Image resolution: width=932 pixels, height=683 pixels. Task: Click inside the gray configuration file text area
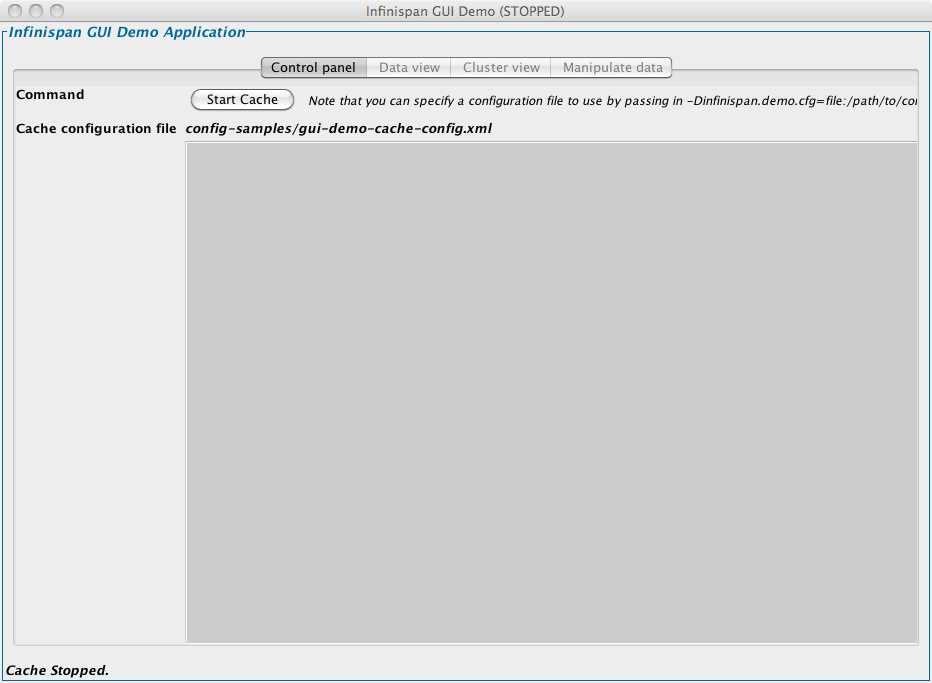point(552,392)
